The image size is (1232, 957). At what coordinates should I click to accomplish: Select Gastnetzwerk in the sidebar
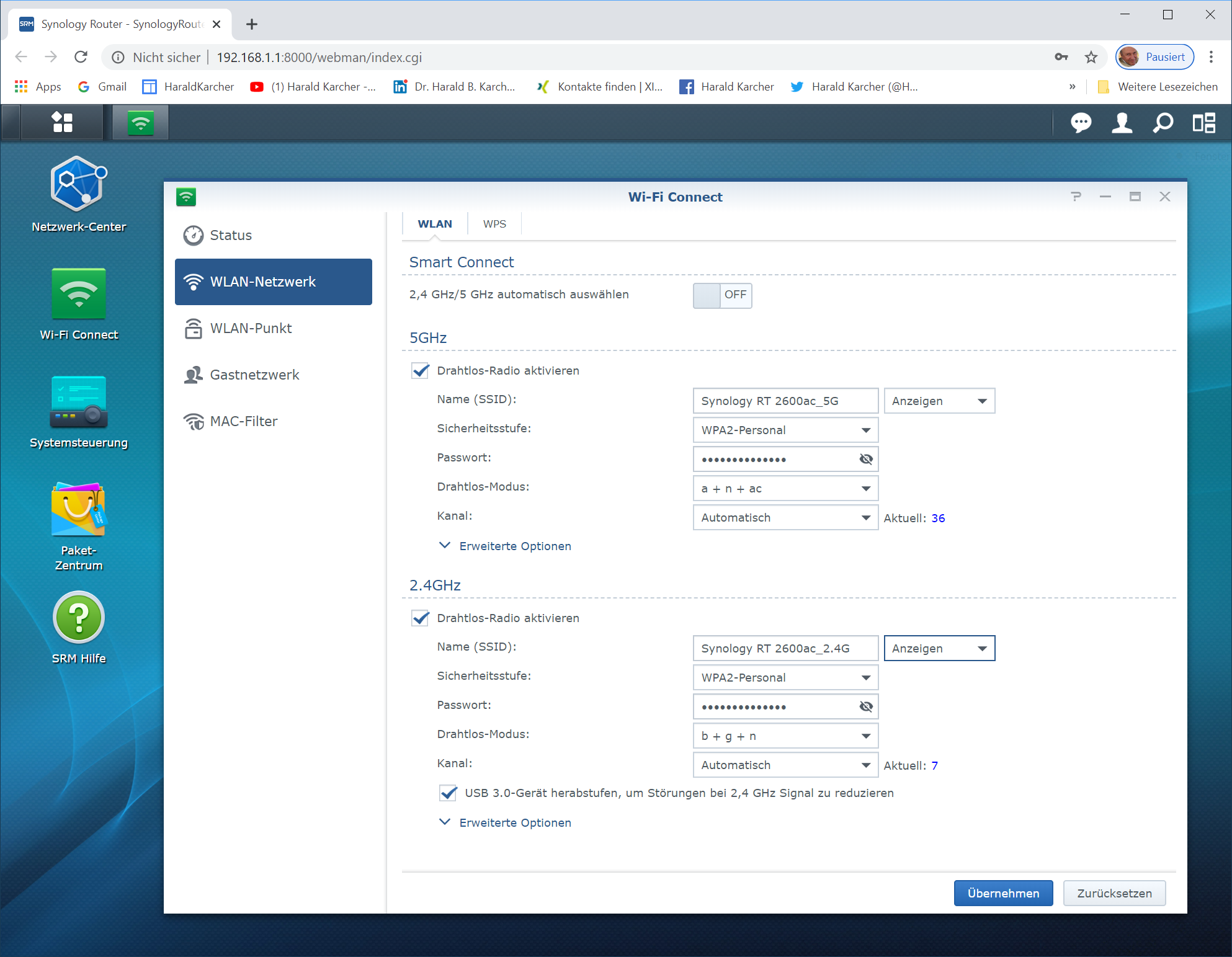pos(254,375)
